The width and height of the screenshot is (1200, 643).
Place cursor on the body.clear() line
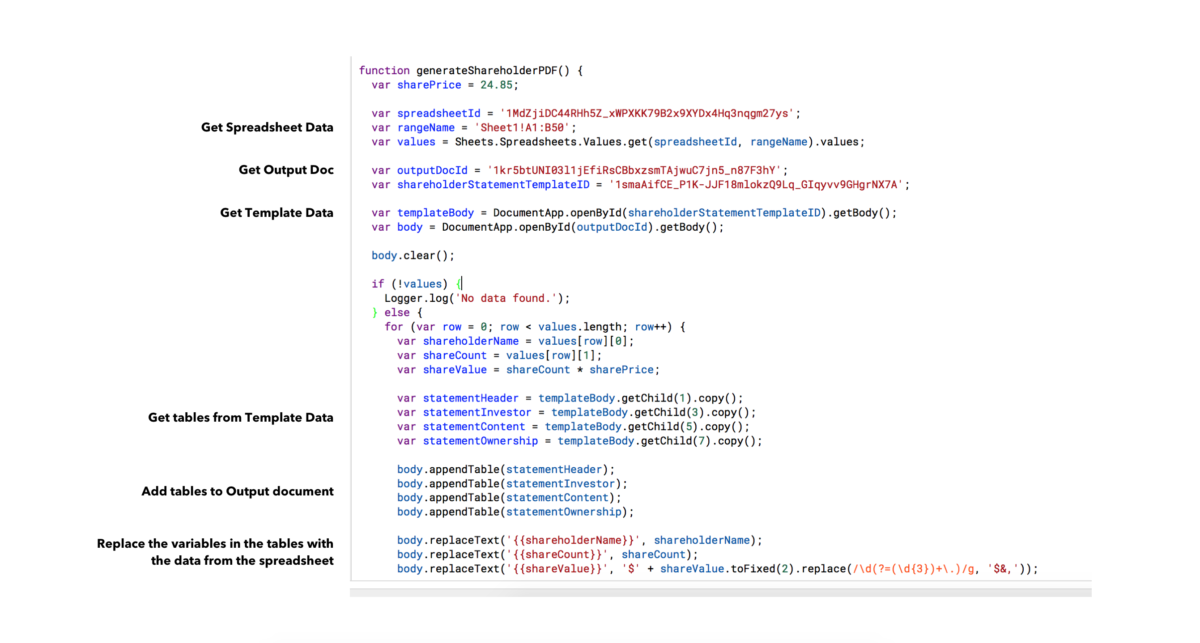point(413,255)
